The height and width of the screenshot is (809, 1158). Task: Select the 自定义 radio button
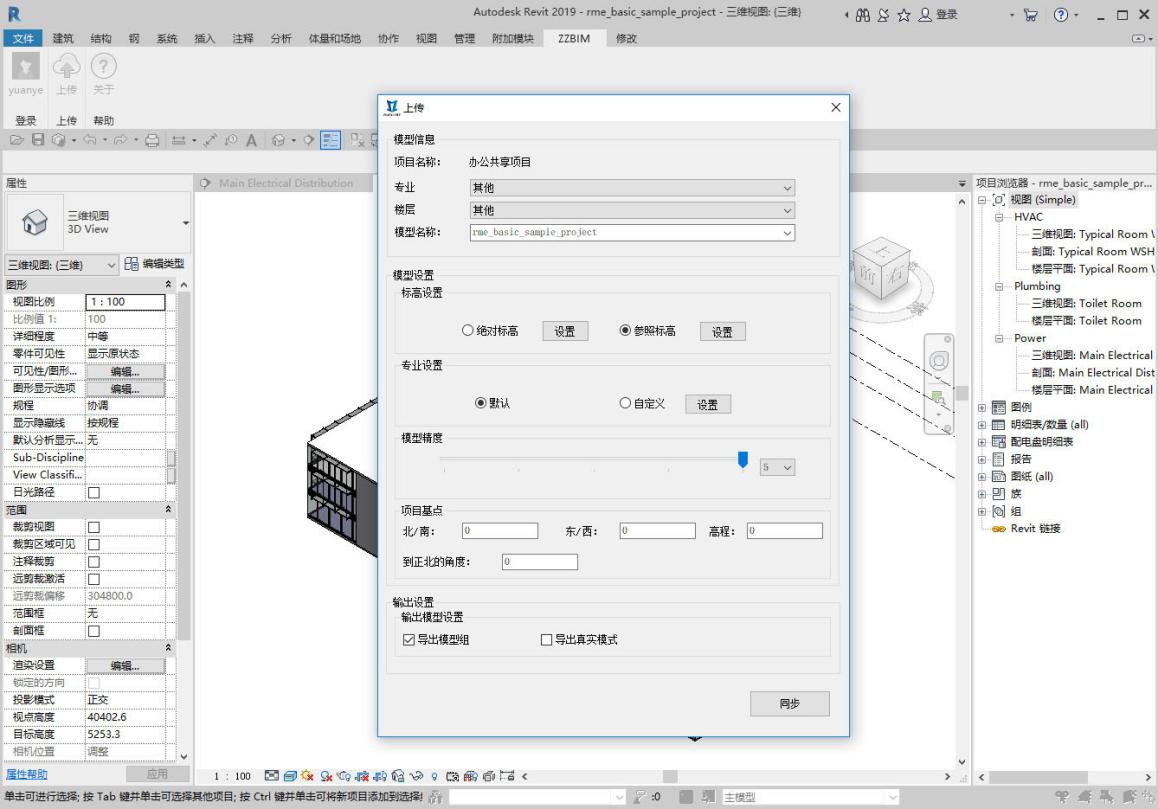point(625,403)
